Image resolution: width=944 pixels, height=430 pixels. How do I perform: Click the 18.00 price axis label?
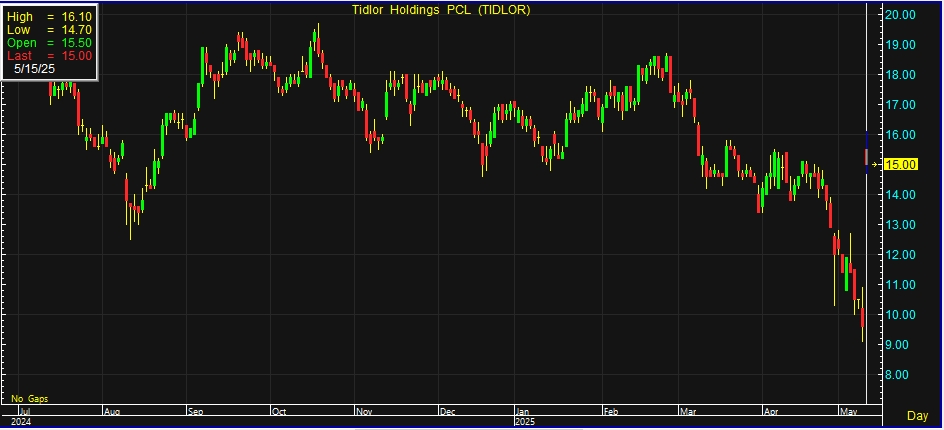coord(901,75)
